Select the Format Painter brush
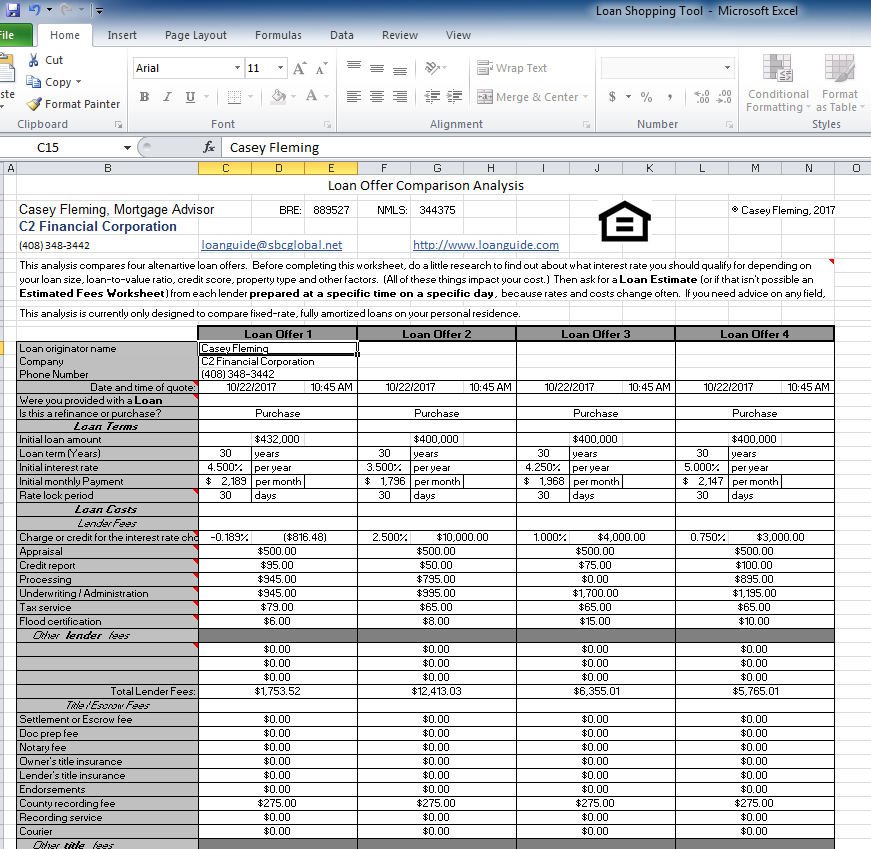This screenshot has width=871, height=849. (34, 104)
